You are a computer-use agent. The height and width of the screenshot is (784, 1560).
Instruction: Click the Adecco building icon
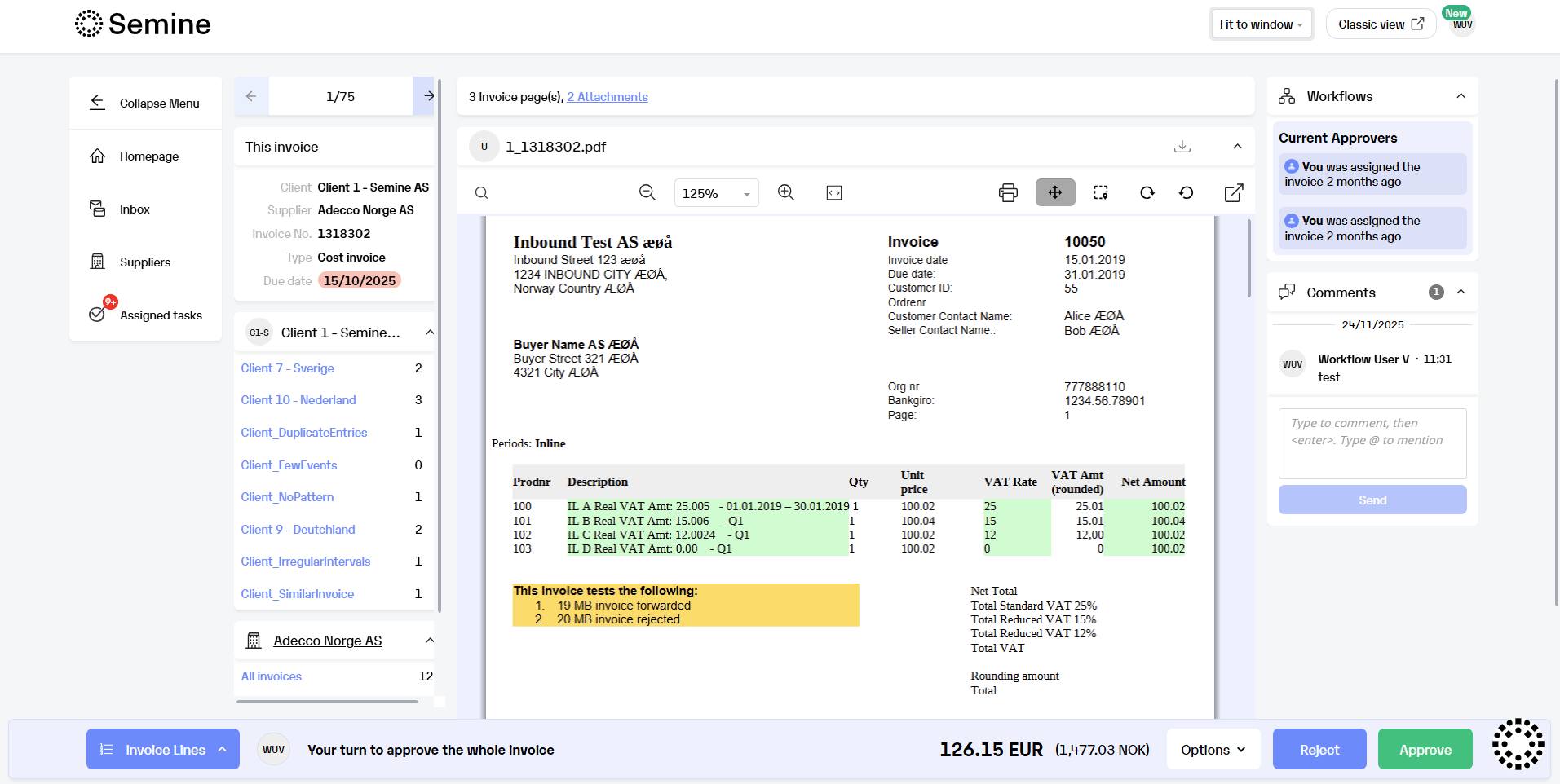[254, 641]
